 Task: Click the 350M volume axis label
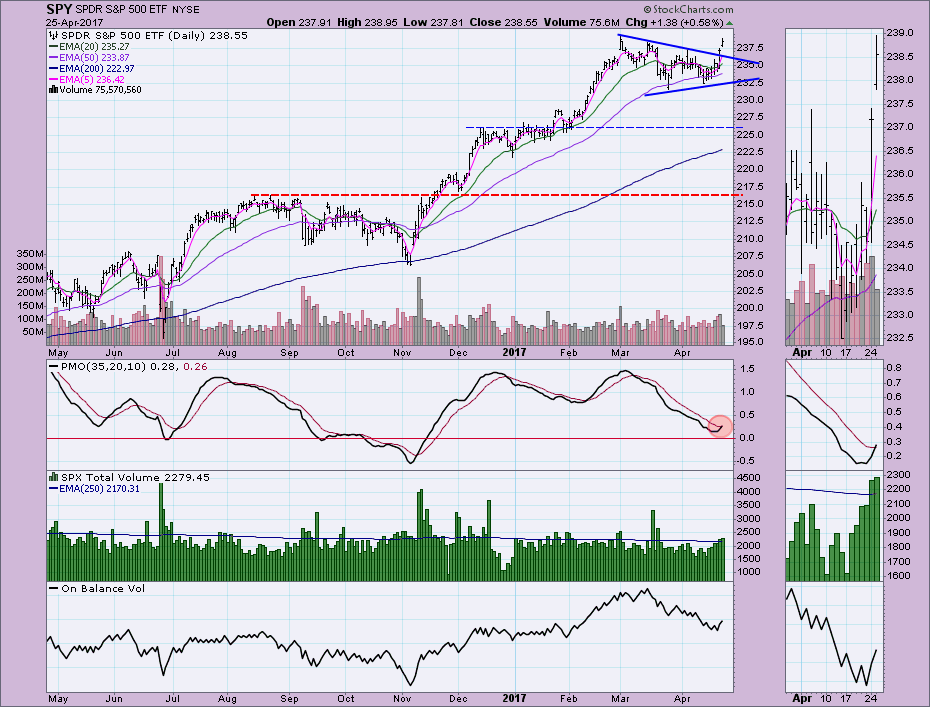tap(31, 253)
